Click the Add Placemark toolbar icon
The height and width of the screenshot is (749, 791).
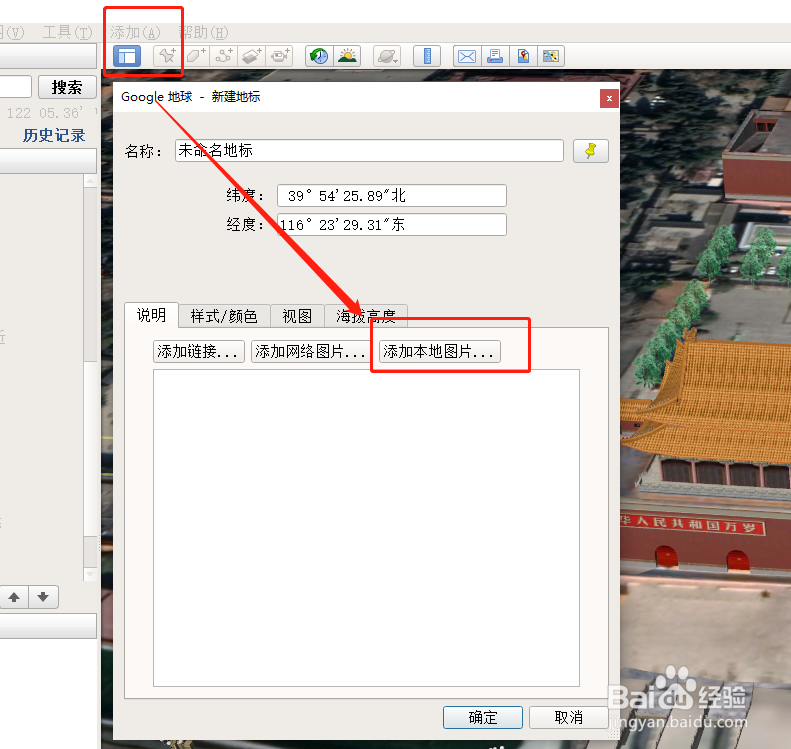click(167, 56)
